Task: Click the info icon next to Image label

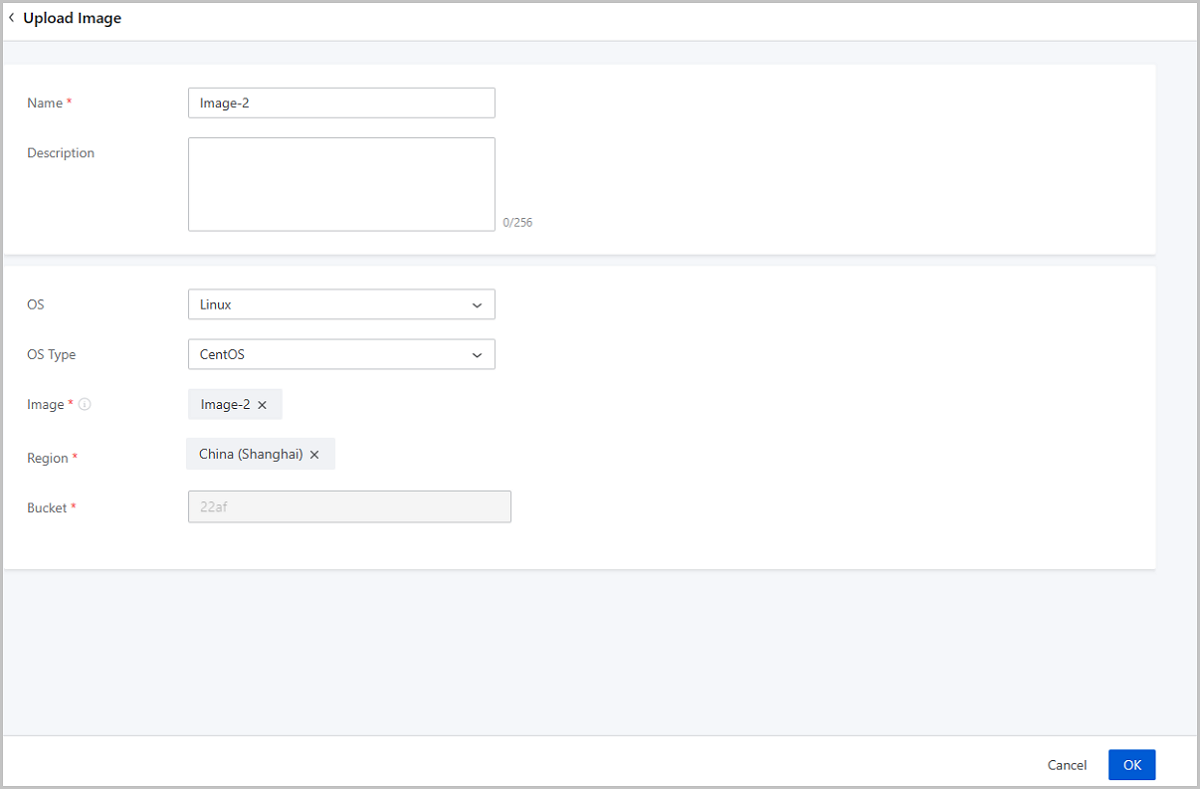Action: pyautogui.click(x=85, y=405)
